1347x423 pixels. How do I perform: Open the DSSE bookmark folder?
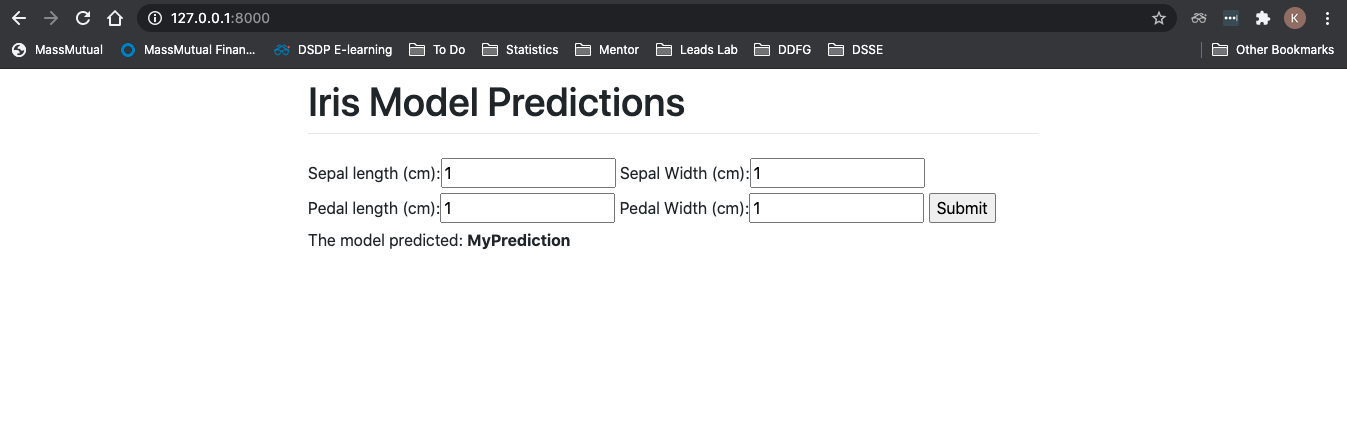(856, 49)
